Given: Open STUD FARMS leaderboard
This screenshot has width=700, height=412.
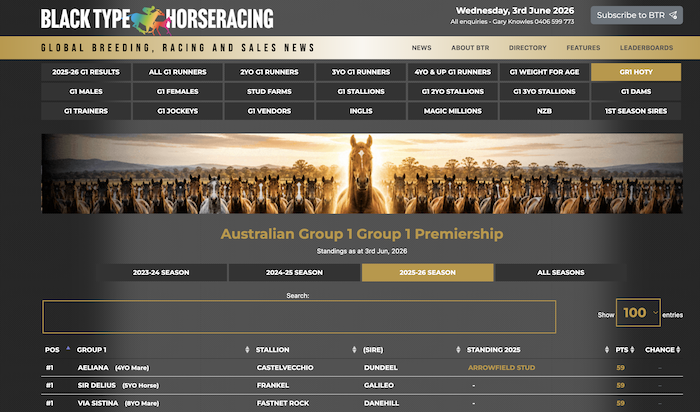Looking at the screenshot, I should coord(269,92).
